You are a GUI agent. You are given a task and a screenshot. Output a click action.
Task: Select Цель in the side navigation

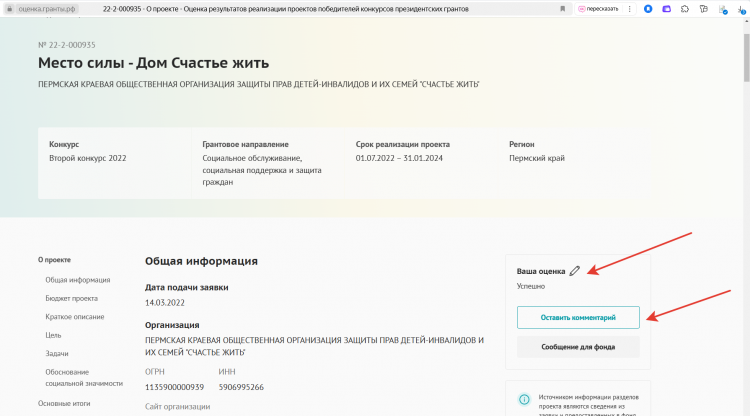pos(53,335)
